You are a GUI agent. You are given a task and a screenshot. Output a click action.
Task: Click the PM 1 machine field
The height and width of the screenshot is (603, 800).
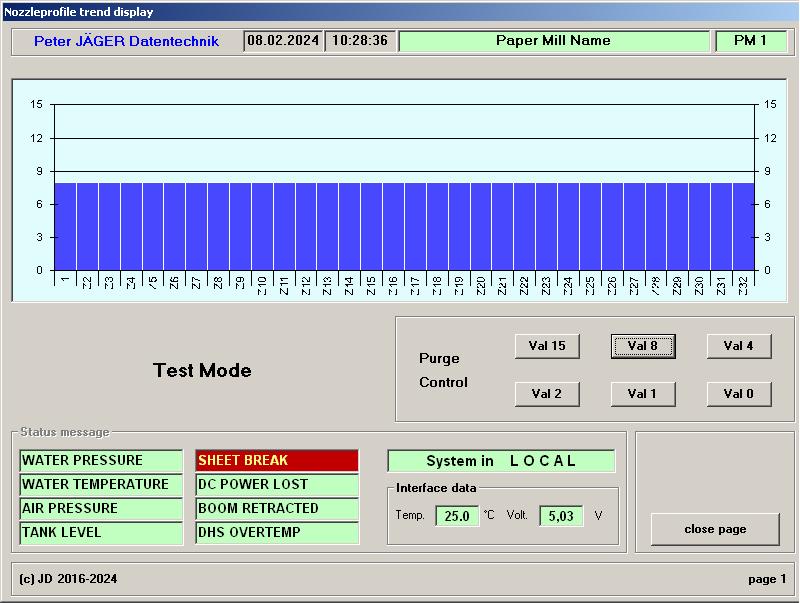[x=750, y=41]
